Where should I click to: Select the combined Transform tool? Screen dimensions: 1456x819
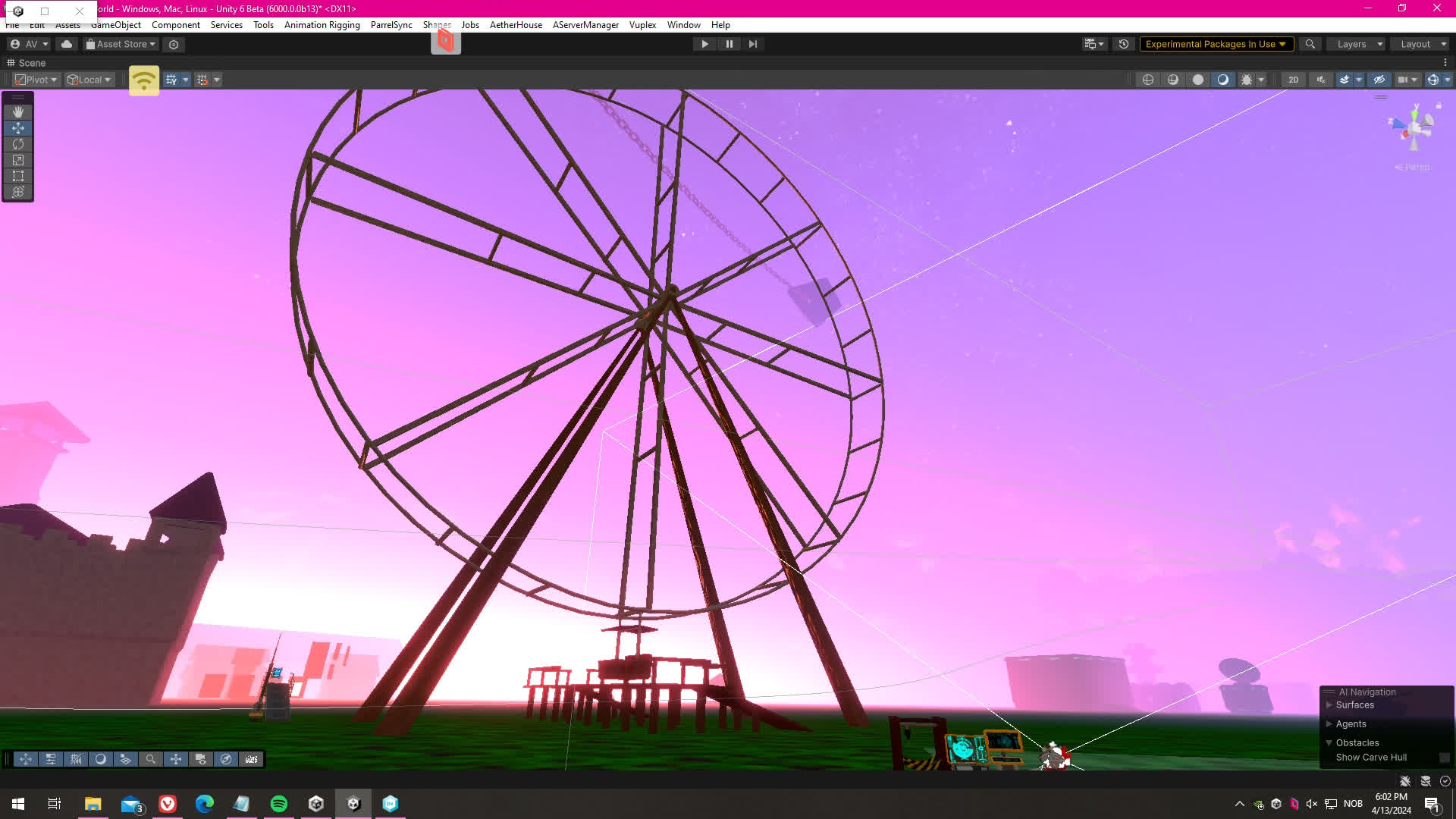coord(18,192)
